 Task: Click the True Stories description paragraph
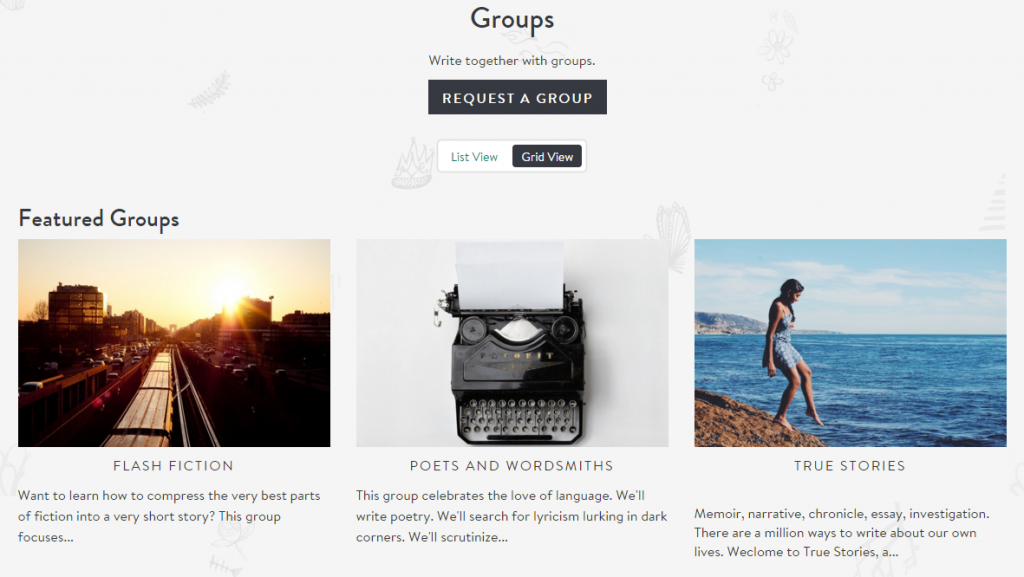[842, 533]
